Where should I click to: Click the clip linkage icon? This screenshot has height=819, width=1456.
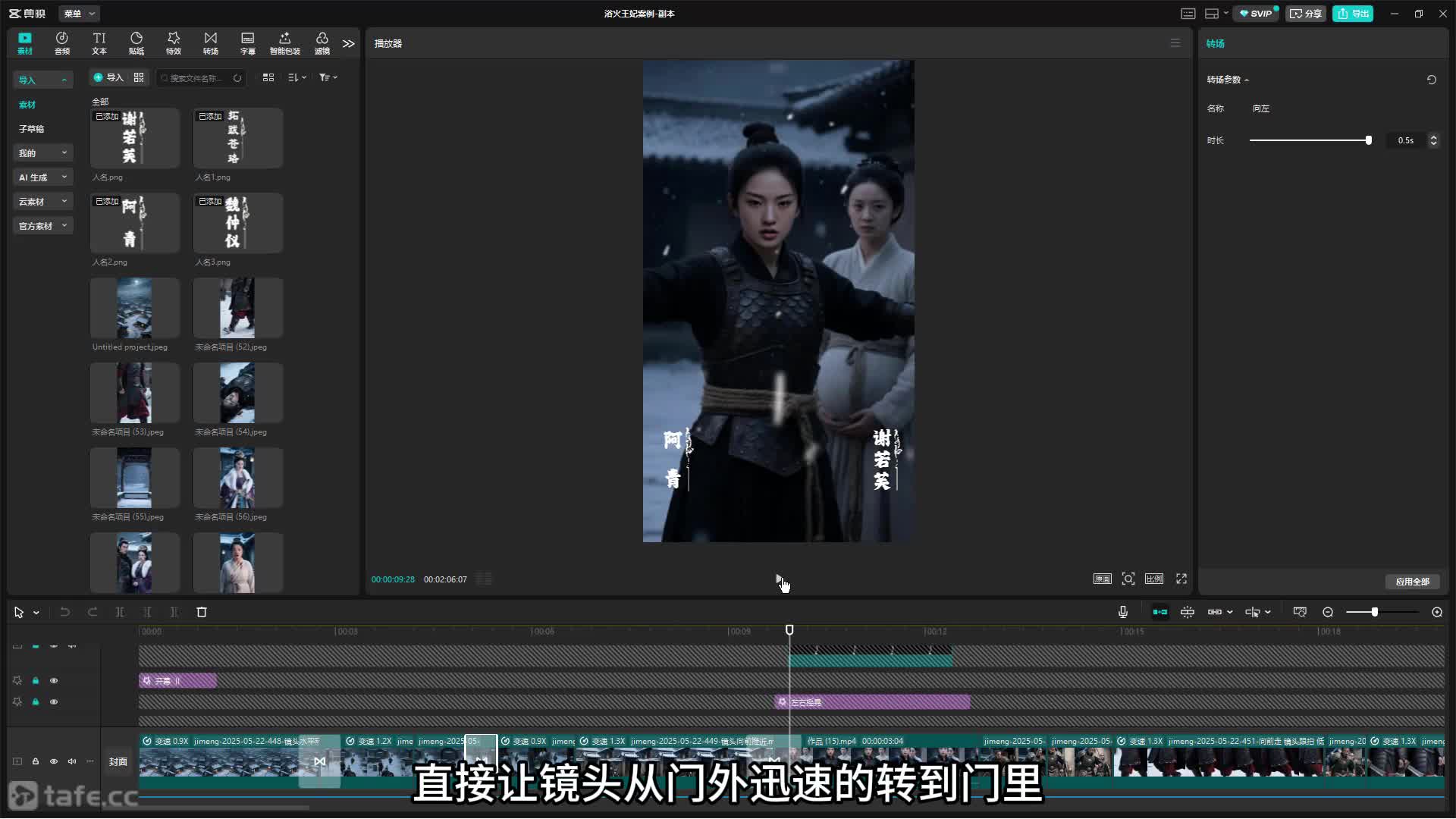click(1215, 612)
